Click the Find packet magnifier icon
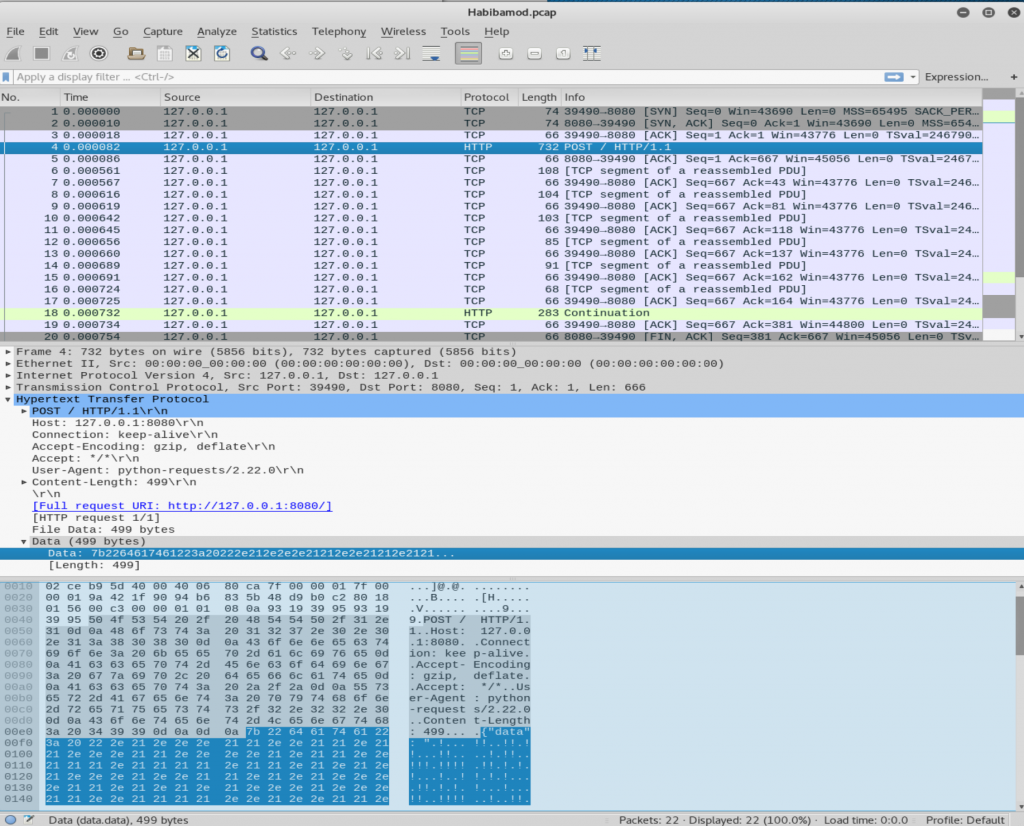 click(x=259, y=54)
